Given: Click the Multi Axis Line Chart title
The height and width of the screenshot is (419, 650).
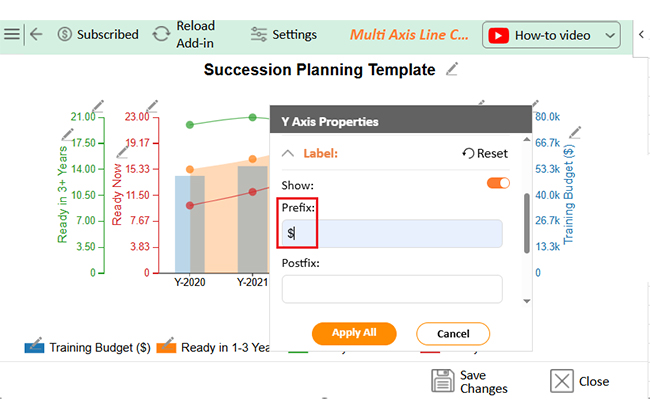Looking at the screenshot, I should point(409,34).
